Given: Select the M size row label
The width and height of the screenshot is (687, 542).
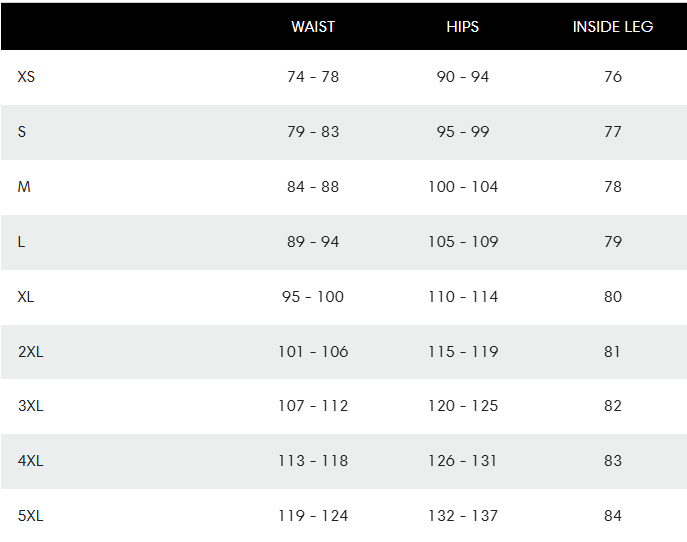Looking at the screenshot, I should (24, 187).
